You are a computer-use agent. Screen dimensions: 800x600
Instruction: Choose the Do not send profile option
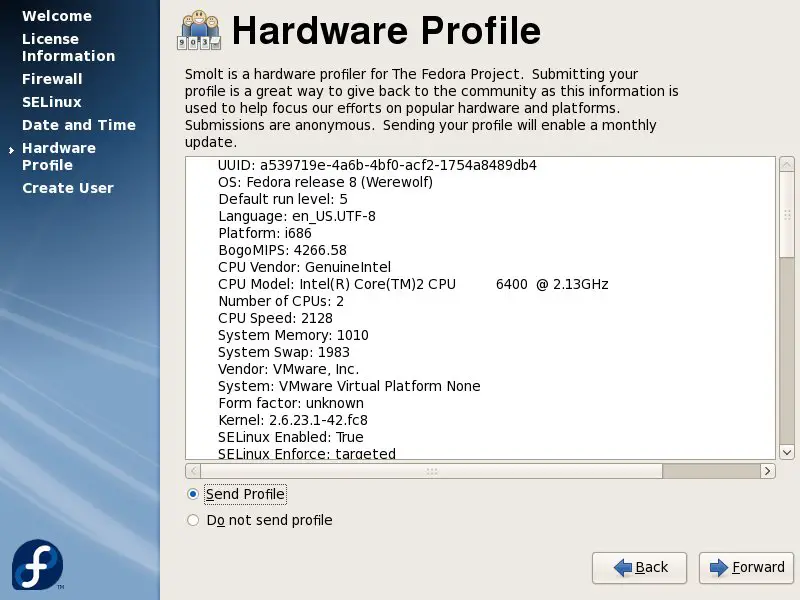pyautogui.click(x=193, y=520)
